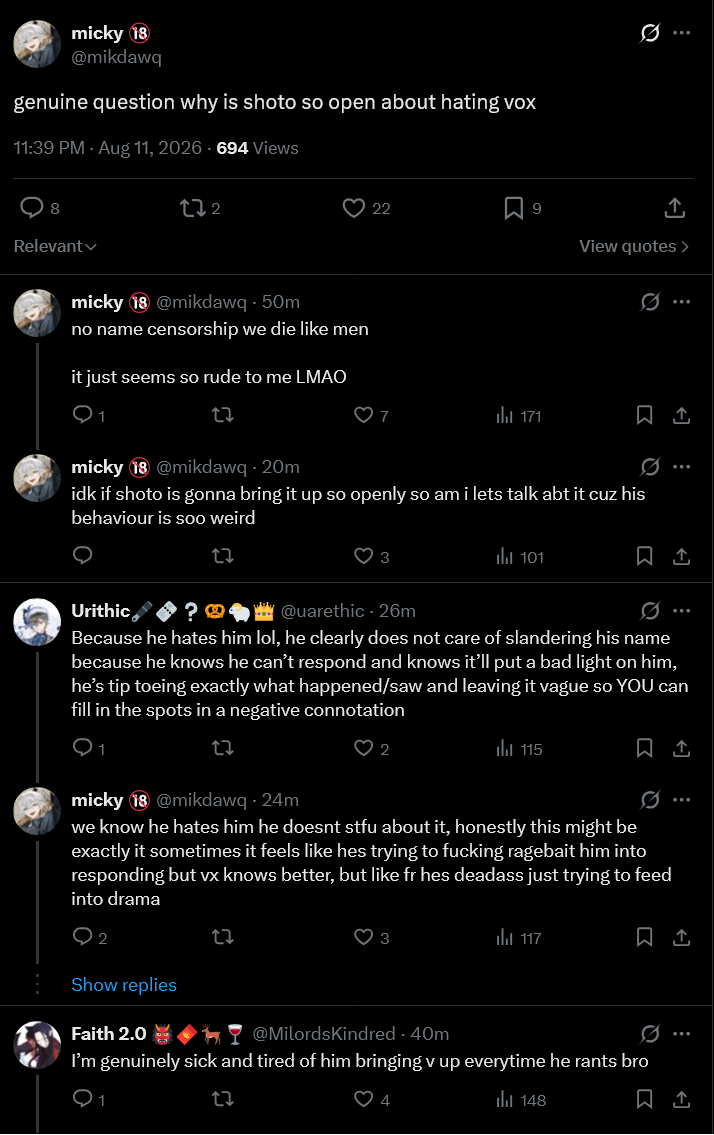Repost the main tweet showing 2 reposts

click(x=200, y=208)
